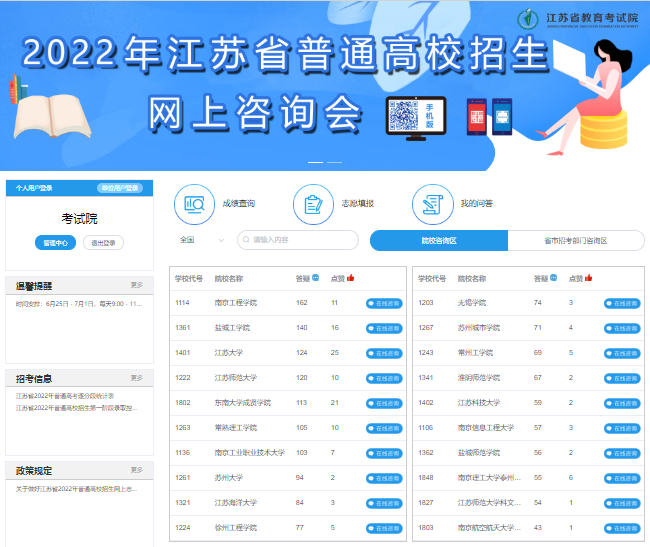This screenshot has height=547, width=650.
Task: Click the 答疑 chat bubble icon in right table header
Action: click(x=553, y=278)
